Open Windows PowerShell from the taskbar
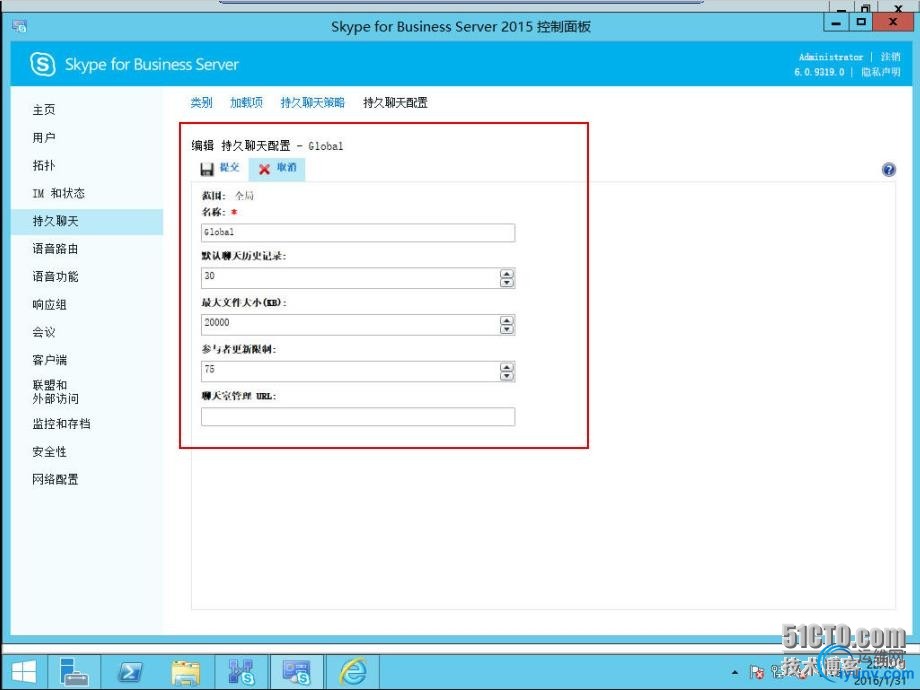Image resolution: width=920 pixels, height=690 pixels. click(130, 672)
